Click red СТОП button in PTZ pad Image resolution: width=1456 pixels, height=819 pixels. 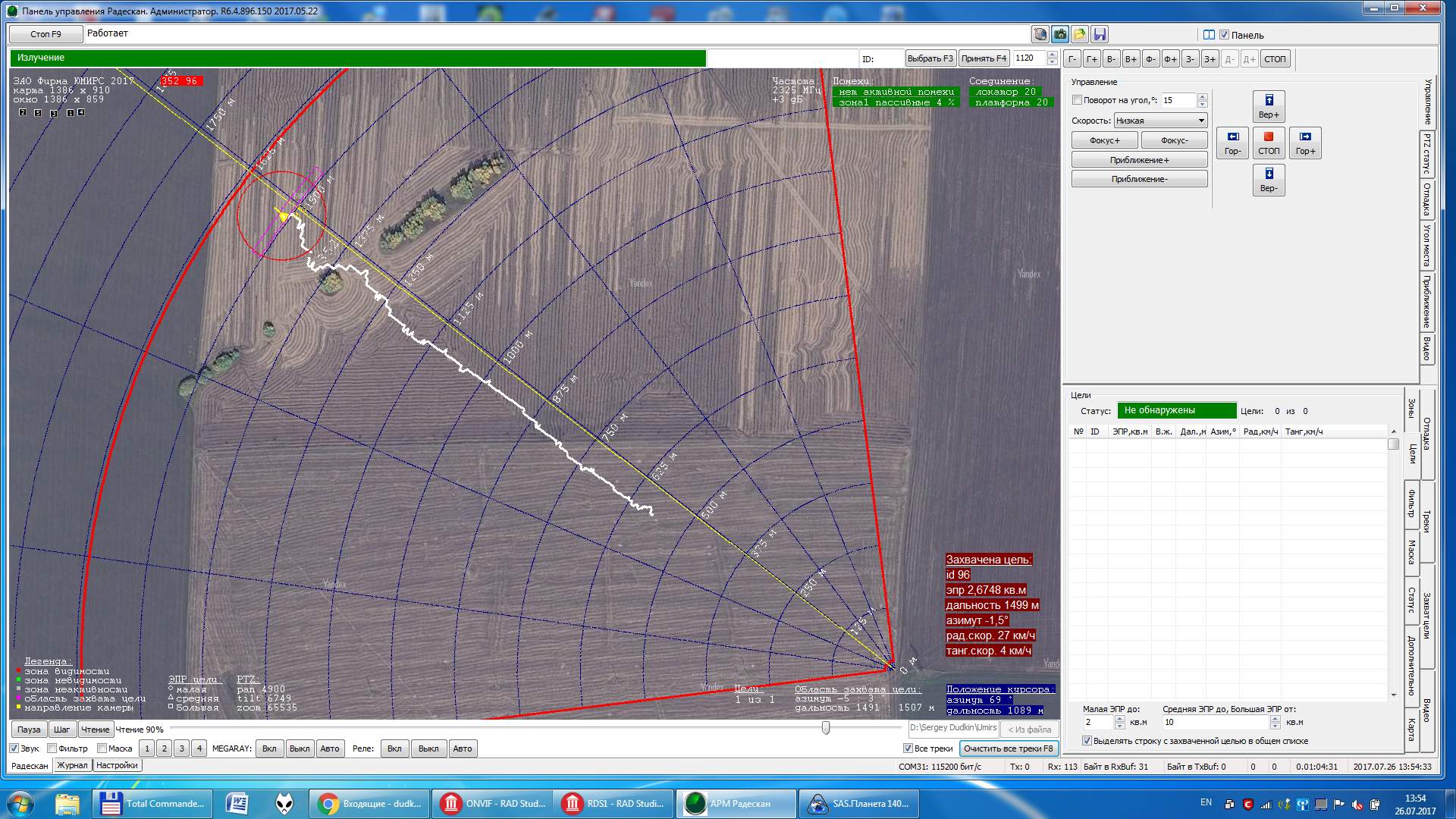tap(1269, 143)
